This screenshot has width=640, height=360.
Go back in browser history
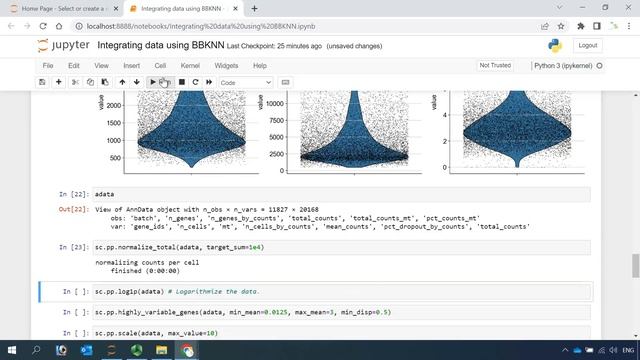[x=11, y=26]
